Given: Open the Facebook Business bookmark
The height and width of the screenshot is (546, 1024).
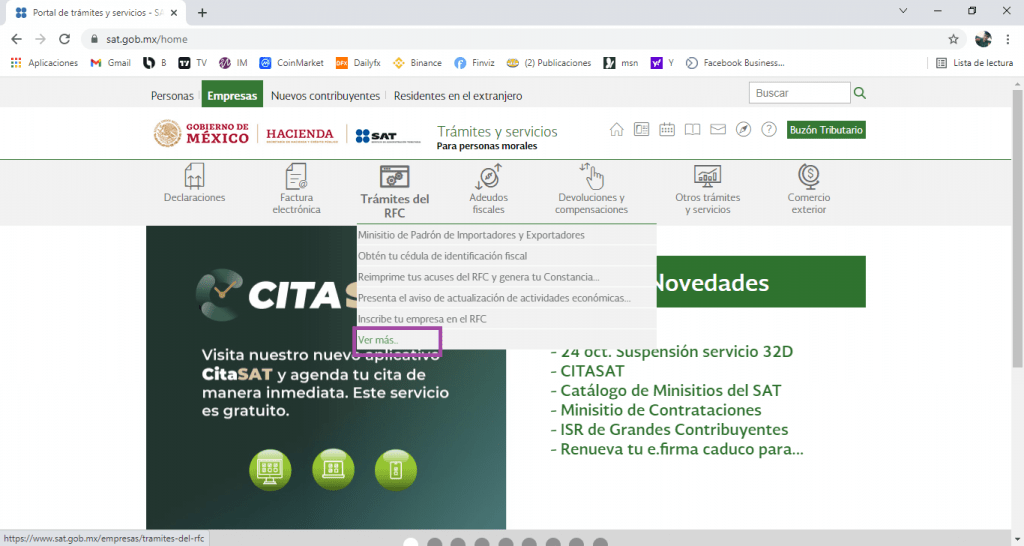Looking at the screenshot, I should [x=735, y=63].
